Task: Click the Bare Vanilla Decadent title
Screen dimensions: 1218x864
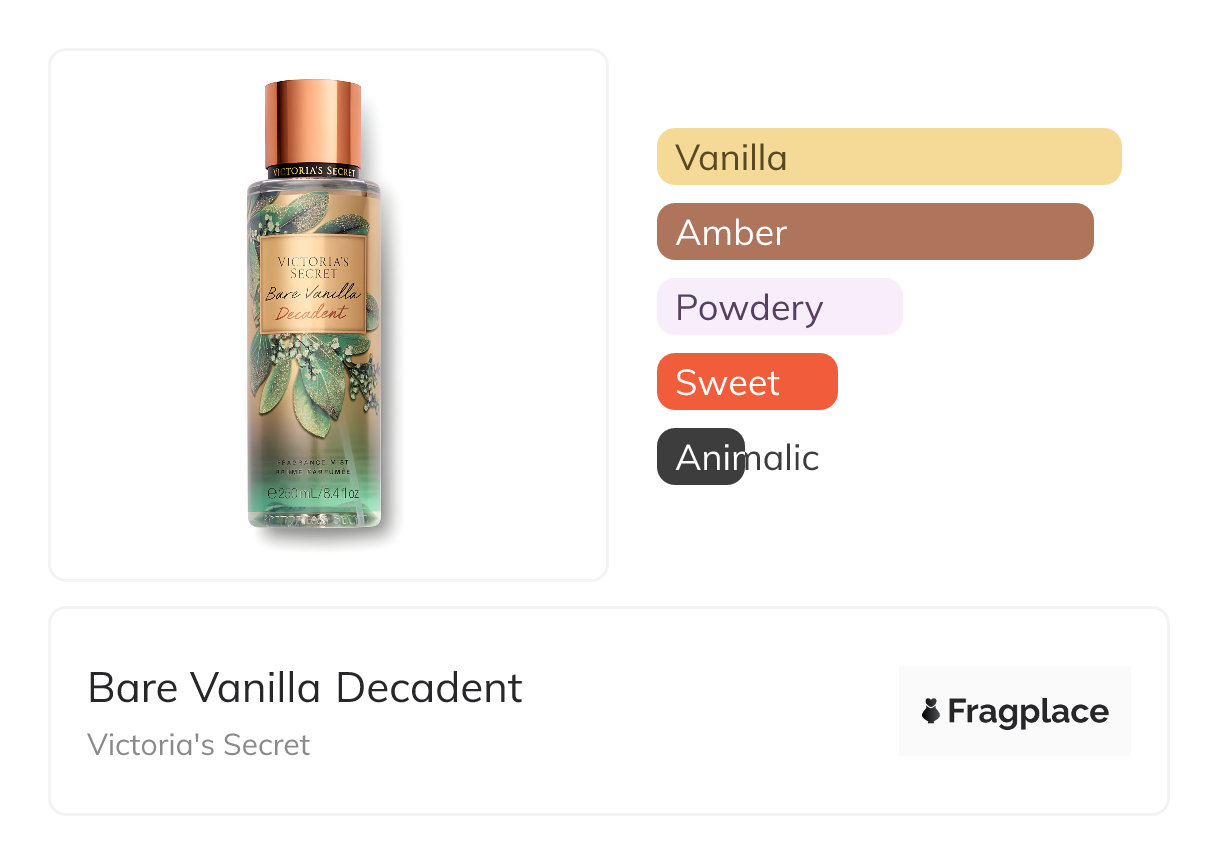Action: tap(305, 688)
